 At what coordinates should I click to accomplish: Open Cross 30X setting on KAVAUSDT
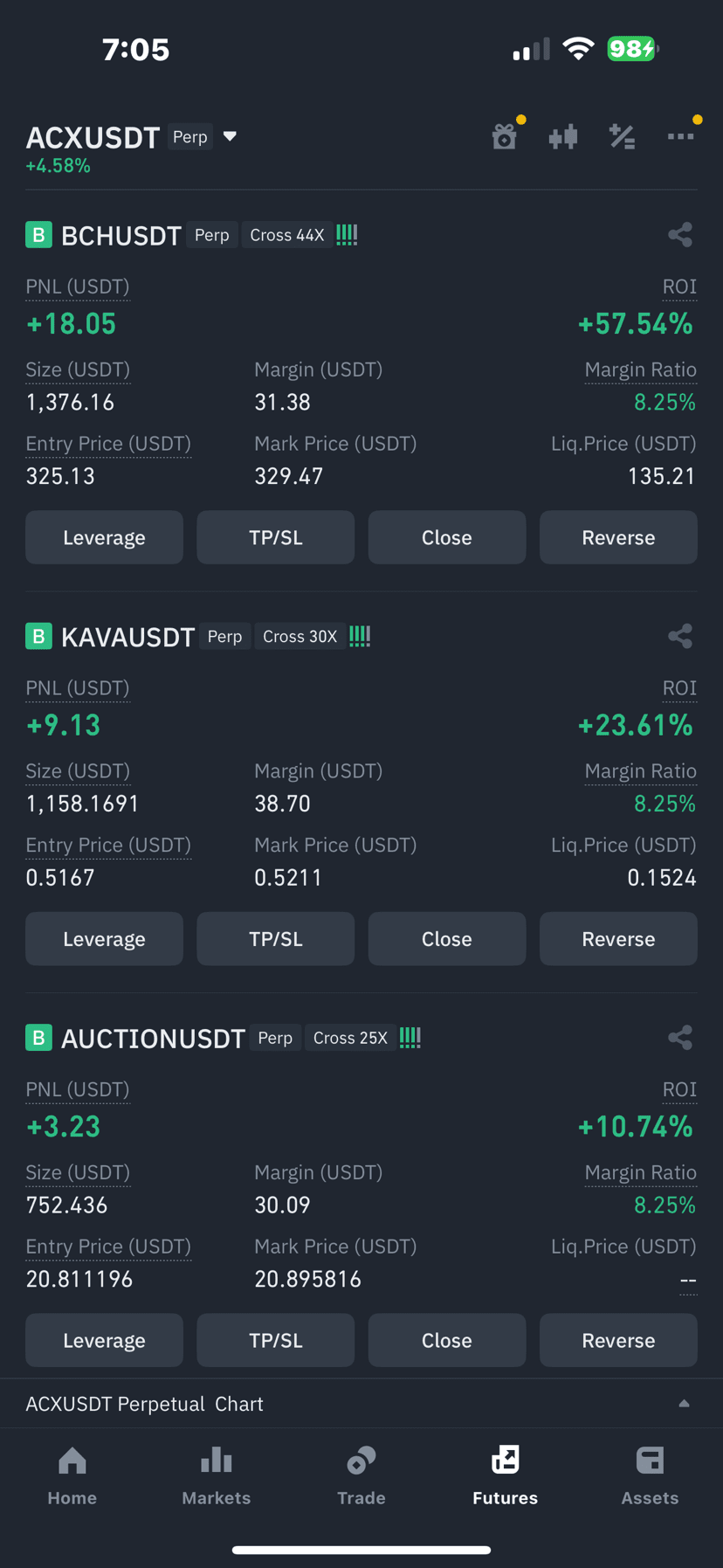coord(300,636)
